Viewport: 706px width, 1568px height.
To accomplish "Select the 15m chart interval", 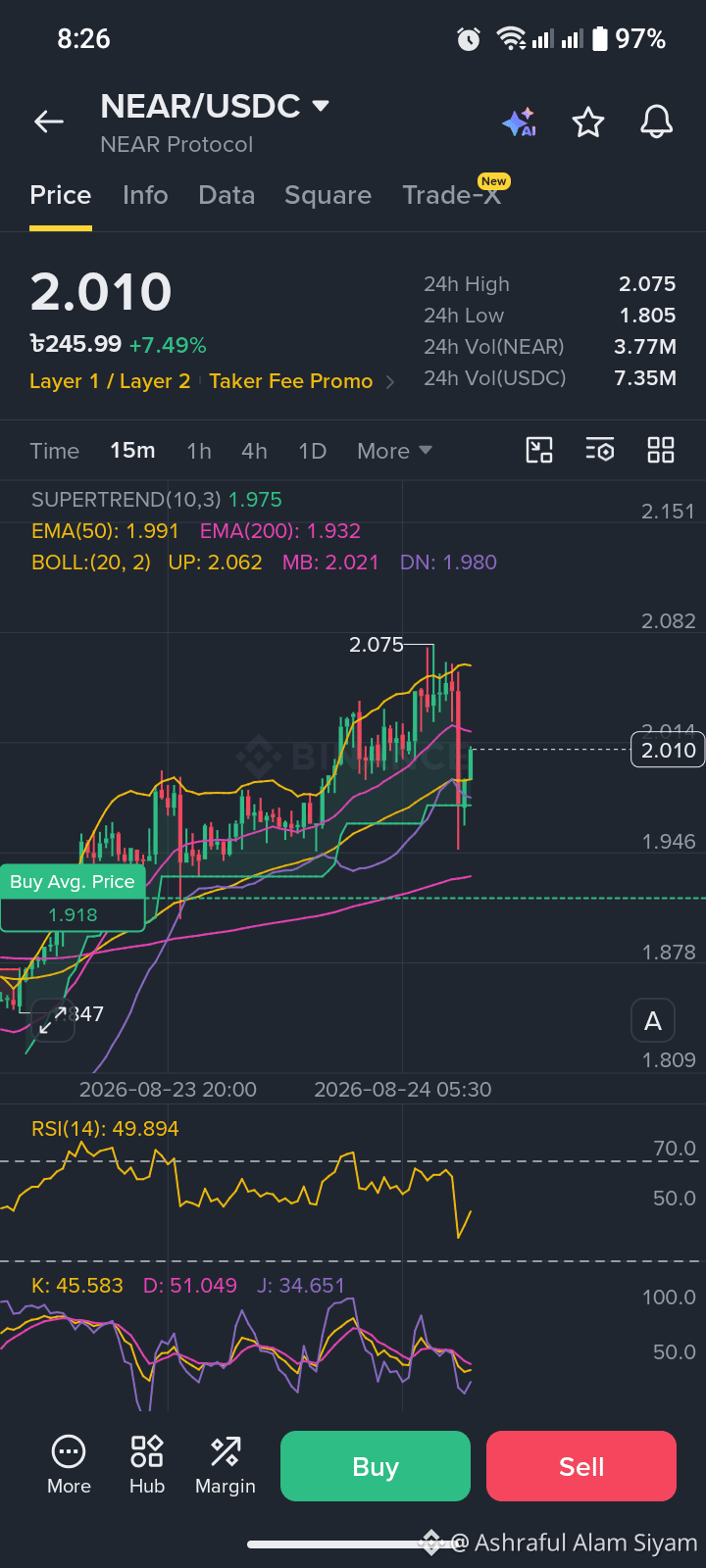I will 132,450.
